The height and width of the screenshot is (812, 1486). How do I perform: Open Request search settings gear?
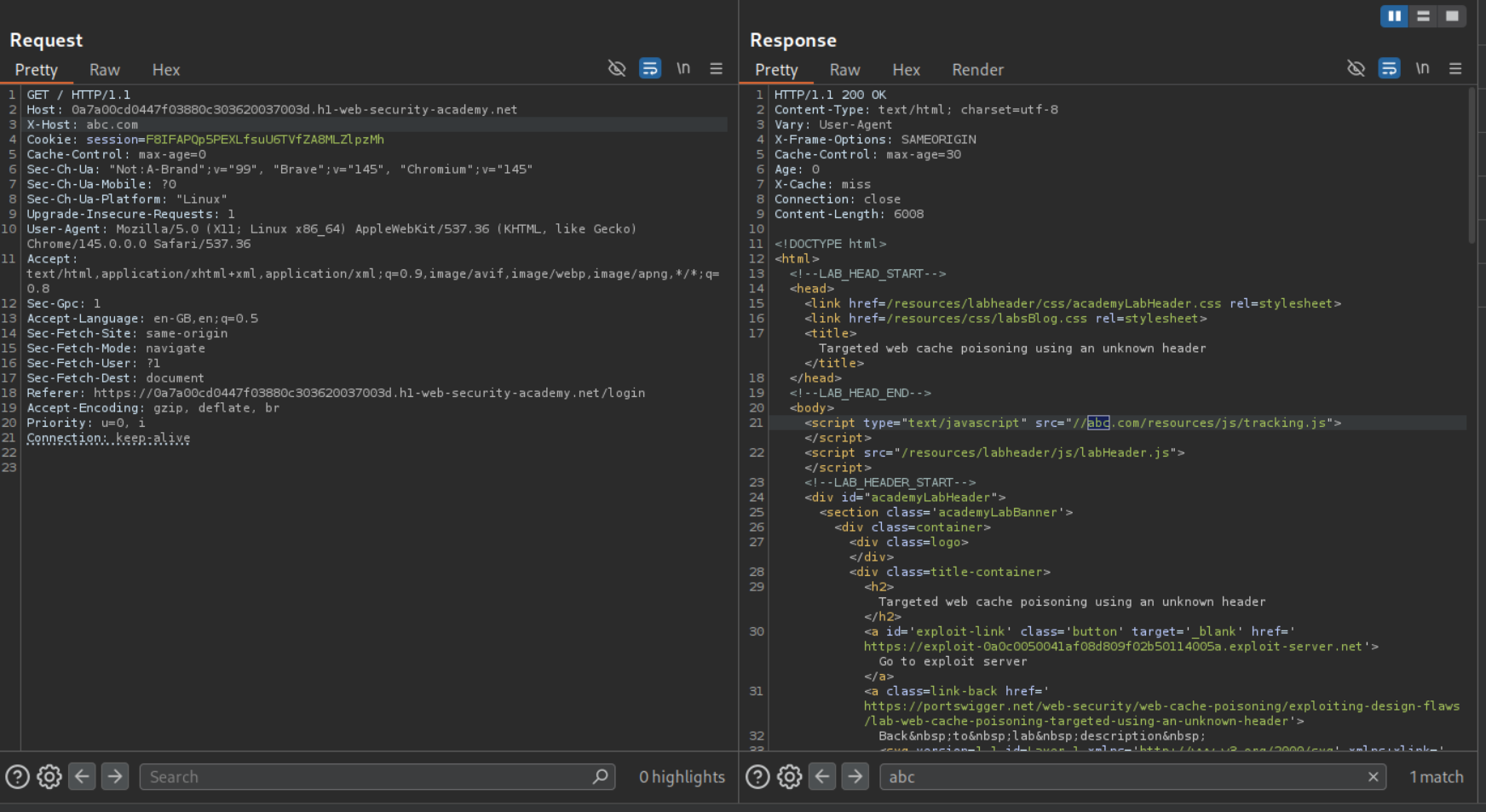click(49, 776)
